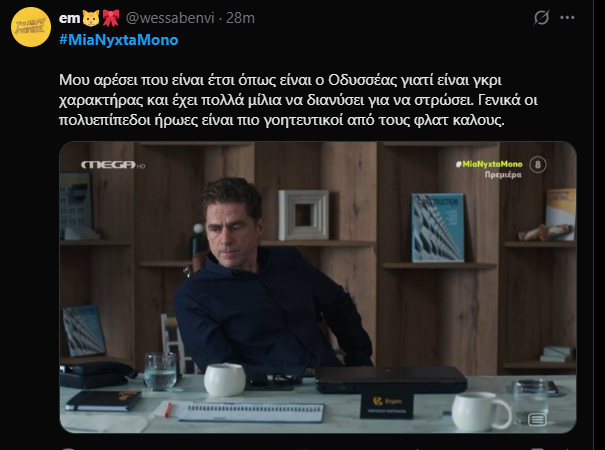The height and width of the screenshot is (450, 605).
Task: Visit the @wessabenvi handle link
Action: click(170, 18)
